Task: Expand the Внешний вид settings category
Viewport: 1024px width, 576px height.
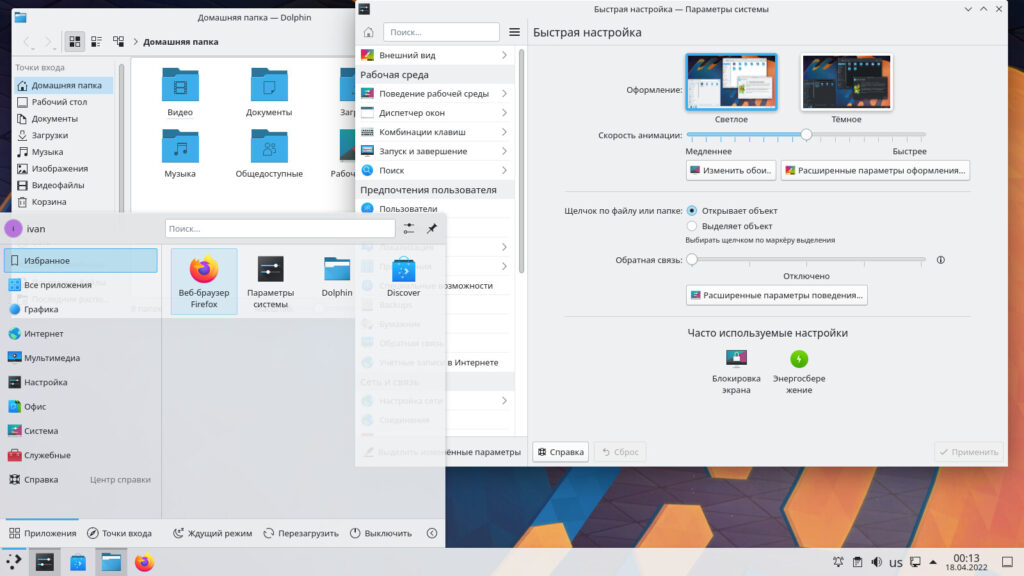Action: pyautogui.click(x=436, y=55)
